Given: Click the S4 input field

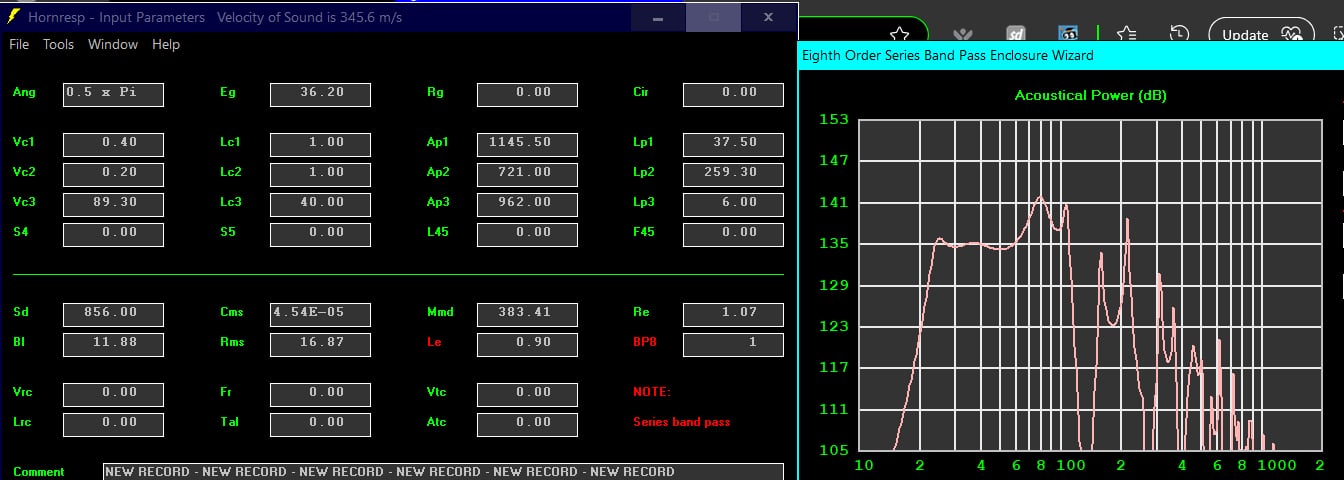Looking at the screenshot, I should coord(113,235).
